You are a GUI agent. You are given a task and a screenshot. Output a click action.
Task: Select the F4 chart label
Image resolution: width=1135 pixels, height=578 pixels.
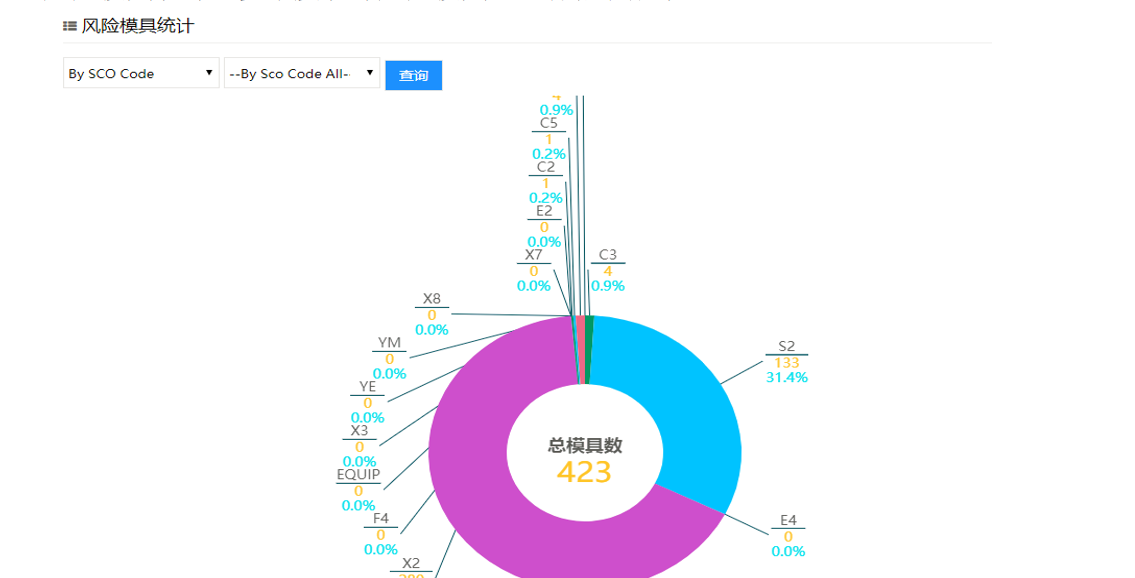pos(380,534)
